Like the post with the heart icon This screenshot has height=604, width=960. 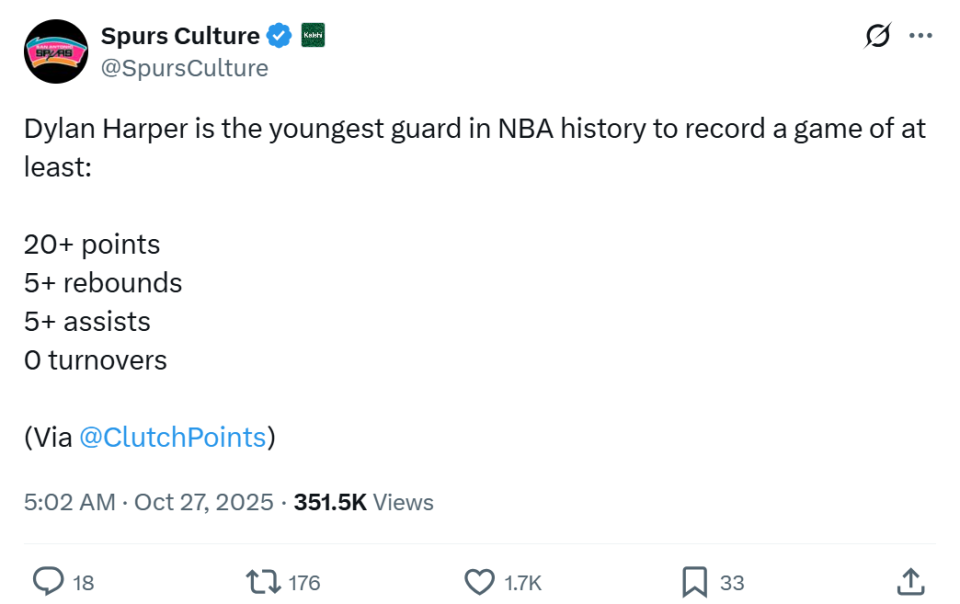[x=481, y=581]
